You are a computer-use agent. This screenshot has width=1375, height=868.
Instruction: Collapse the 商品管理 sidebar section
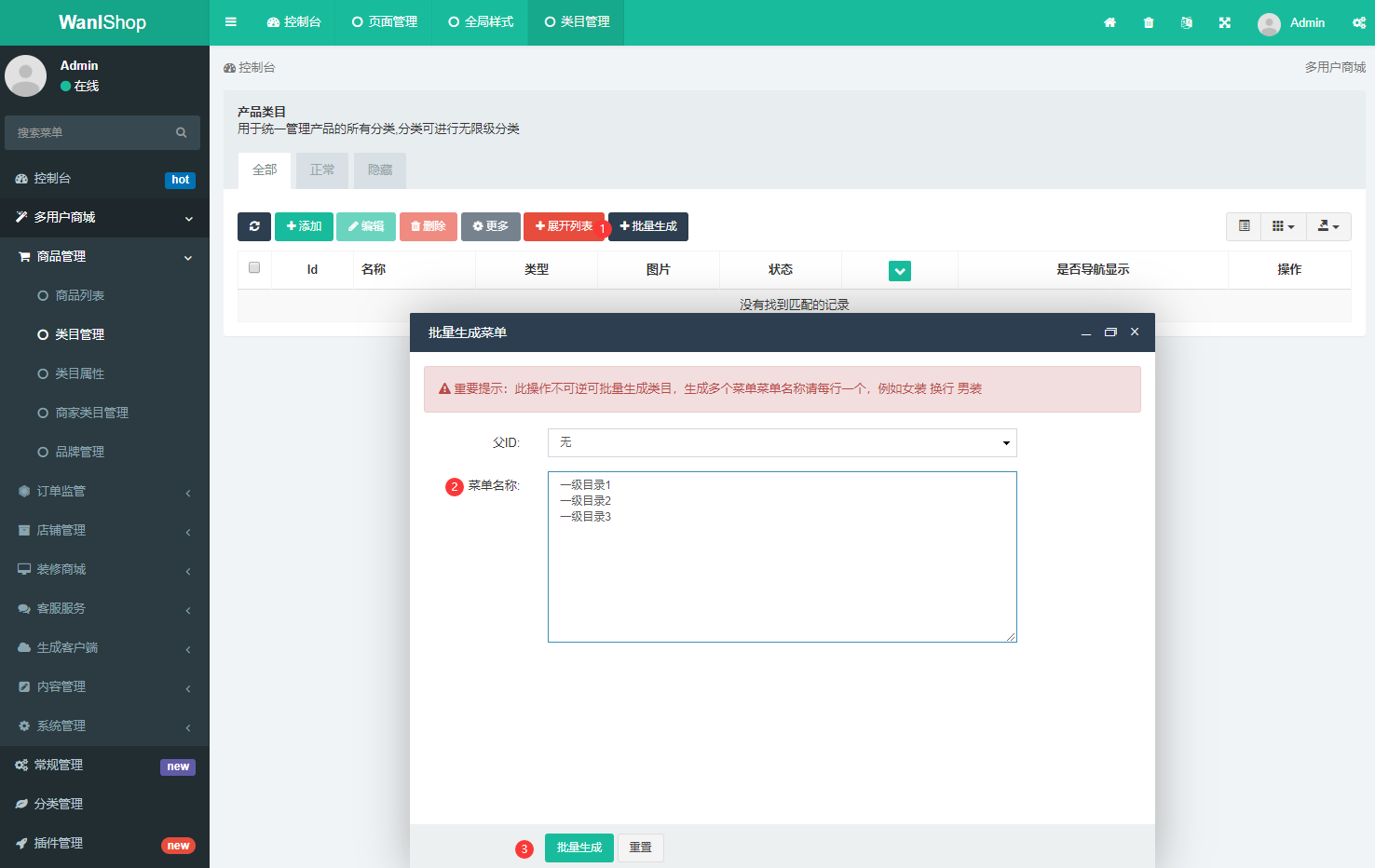click(x=104, y=257)
